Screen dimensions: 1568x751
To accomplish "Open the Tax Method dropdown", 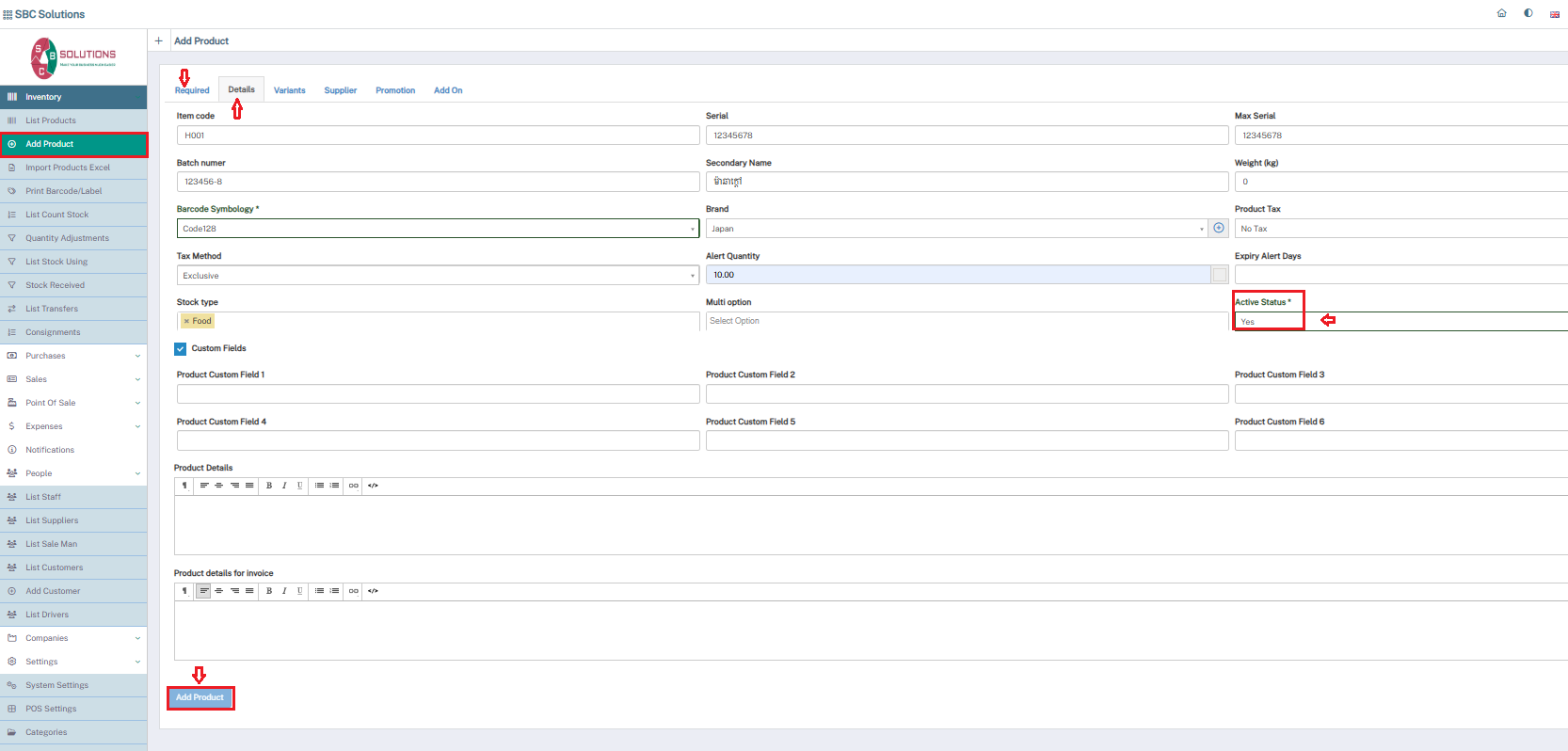I will coord(438,276).
